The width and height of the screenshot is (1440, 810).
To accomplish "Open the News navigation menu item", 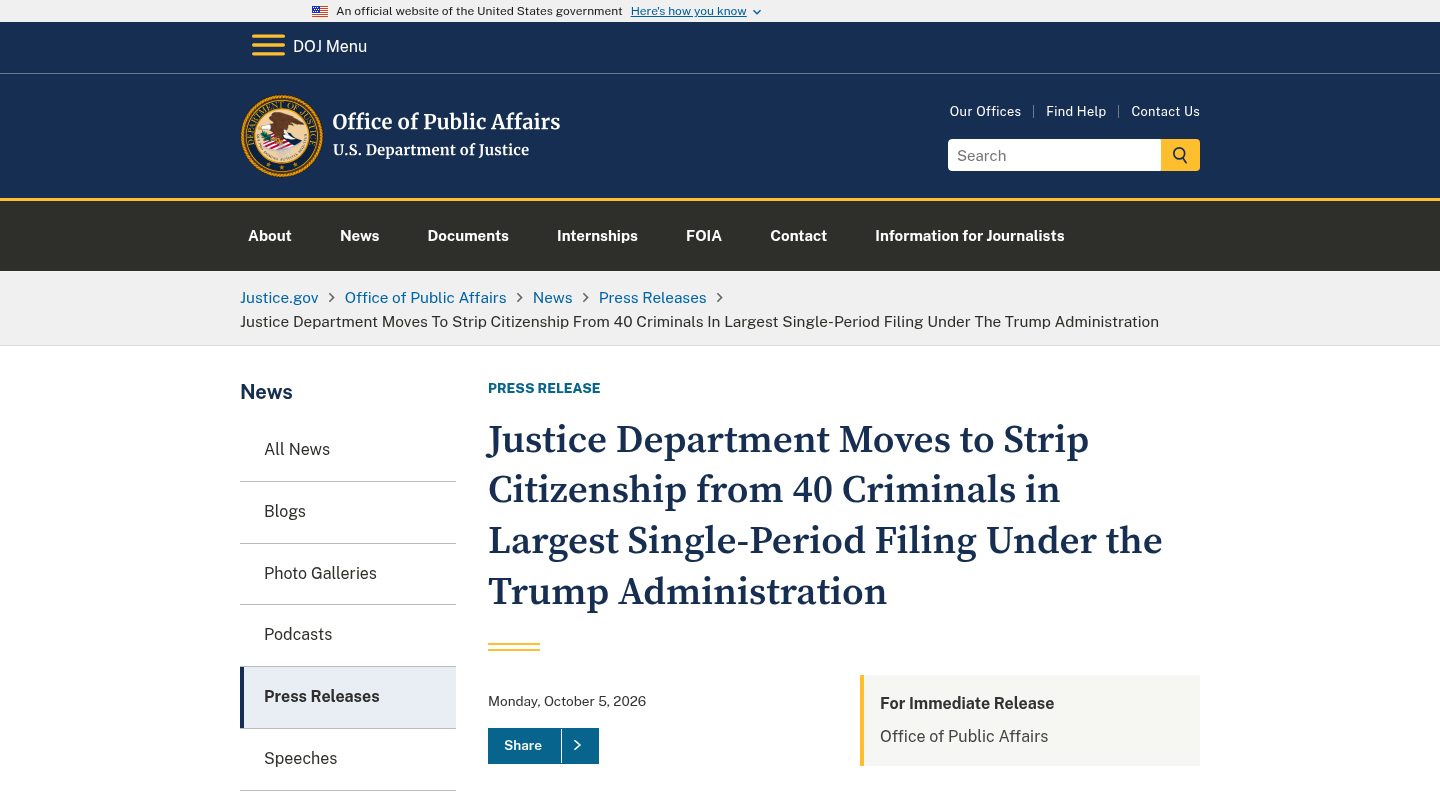I will (360, 236).
